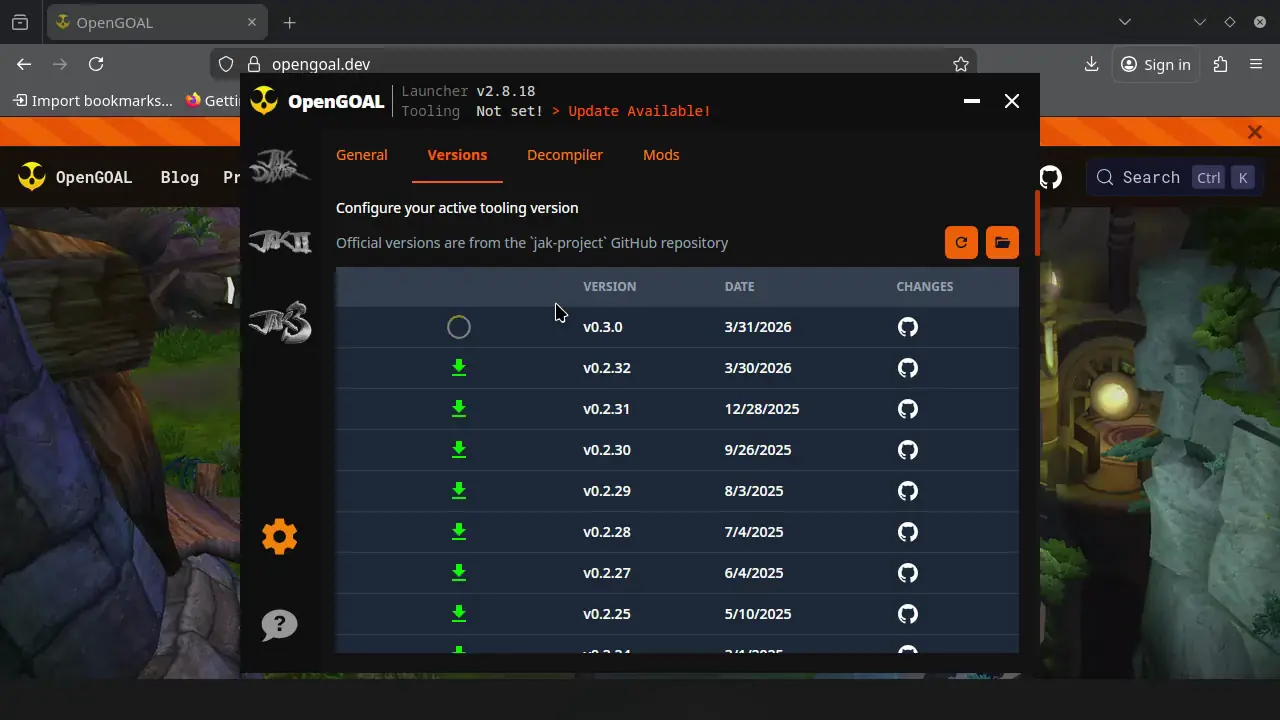Expand the Firefox list all tabs dropdown
The width and height of the screenshot is (1280, 720).
click(x=1125, y=22)
